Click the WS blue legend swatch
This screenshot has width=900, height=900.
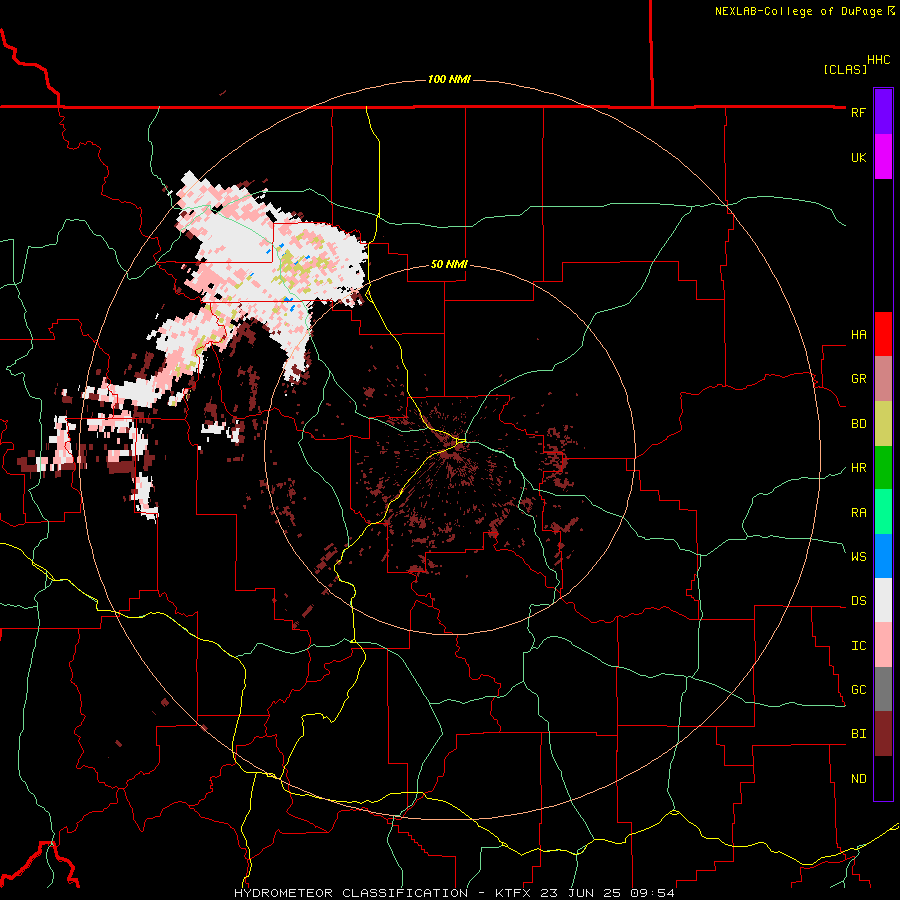[x=883, y=556]
